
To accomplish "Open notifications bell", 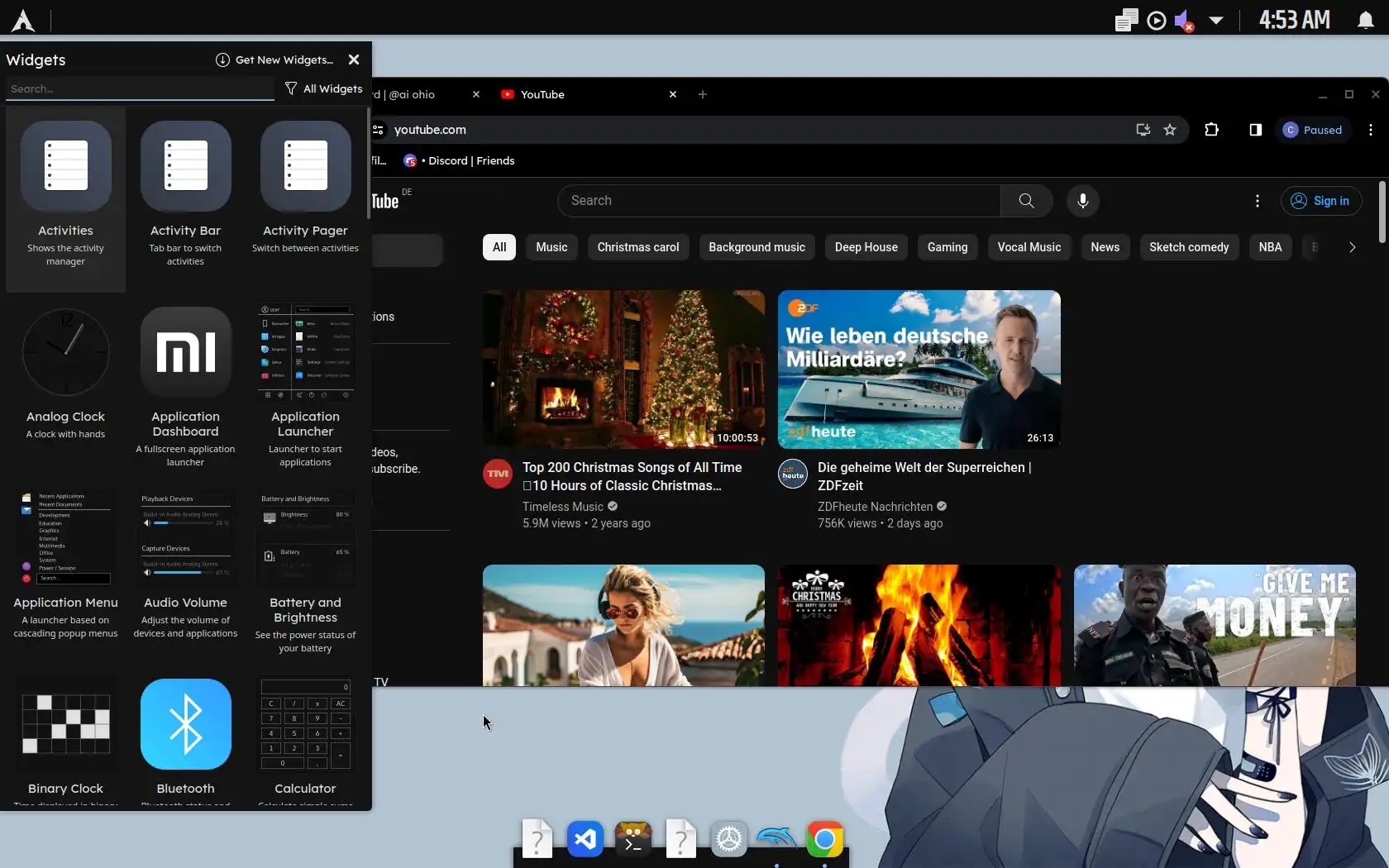I will 1365,20.
